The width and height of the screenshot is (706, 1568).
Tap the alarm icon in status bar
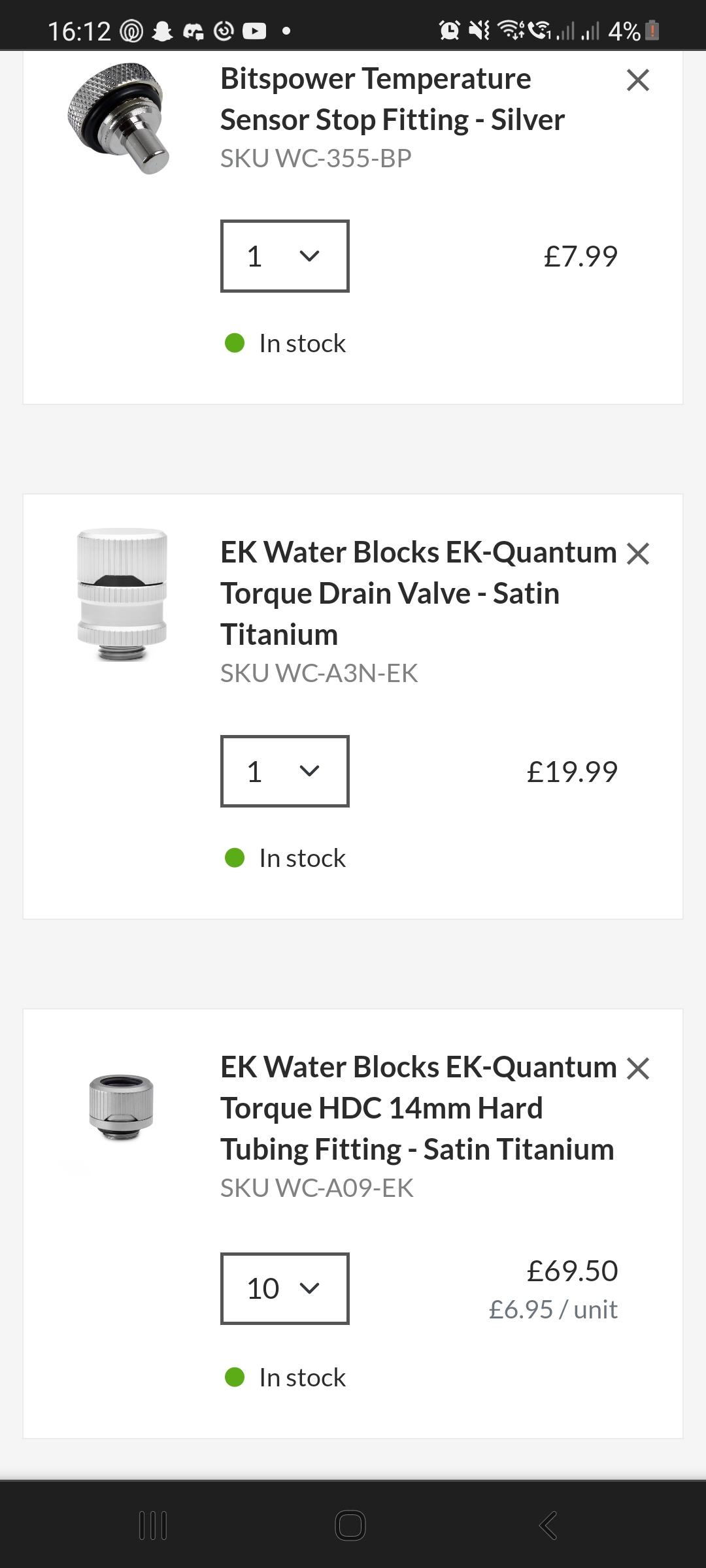pos(449,30)
